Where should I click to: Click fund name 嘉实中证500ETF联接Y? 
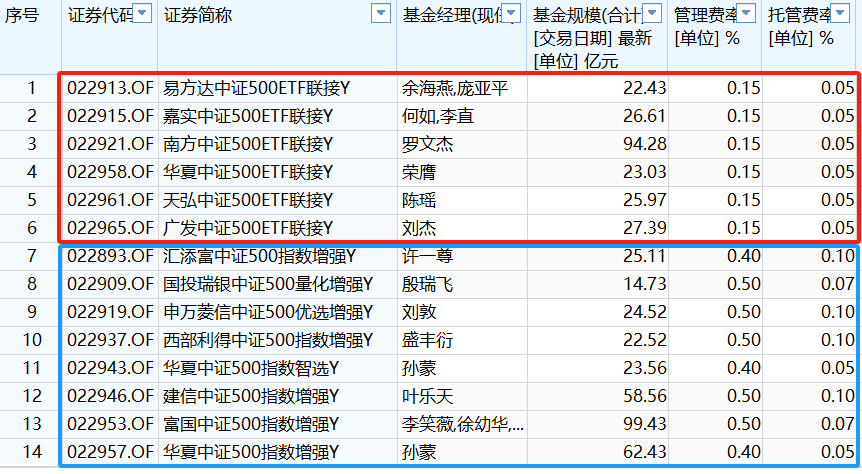248,116
